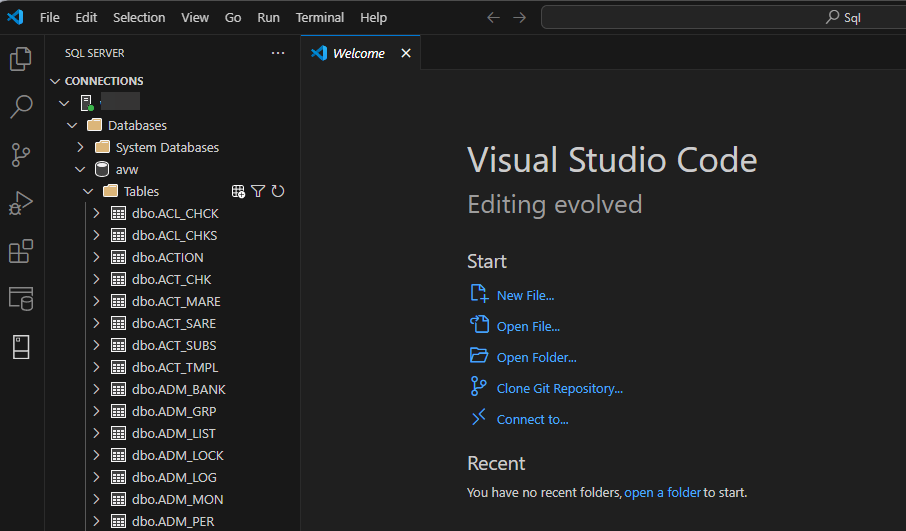Image resolution: width=906 pixels, height=531 pixels.
Task: Open the Explorer view in activity bar
Action: click(x=21, y=58)
